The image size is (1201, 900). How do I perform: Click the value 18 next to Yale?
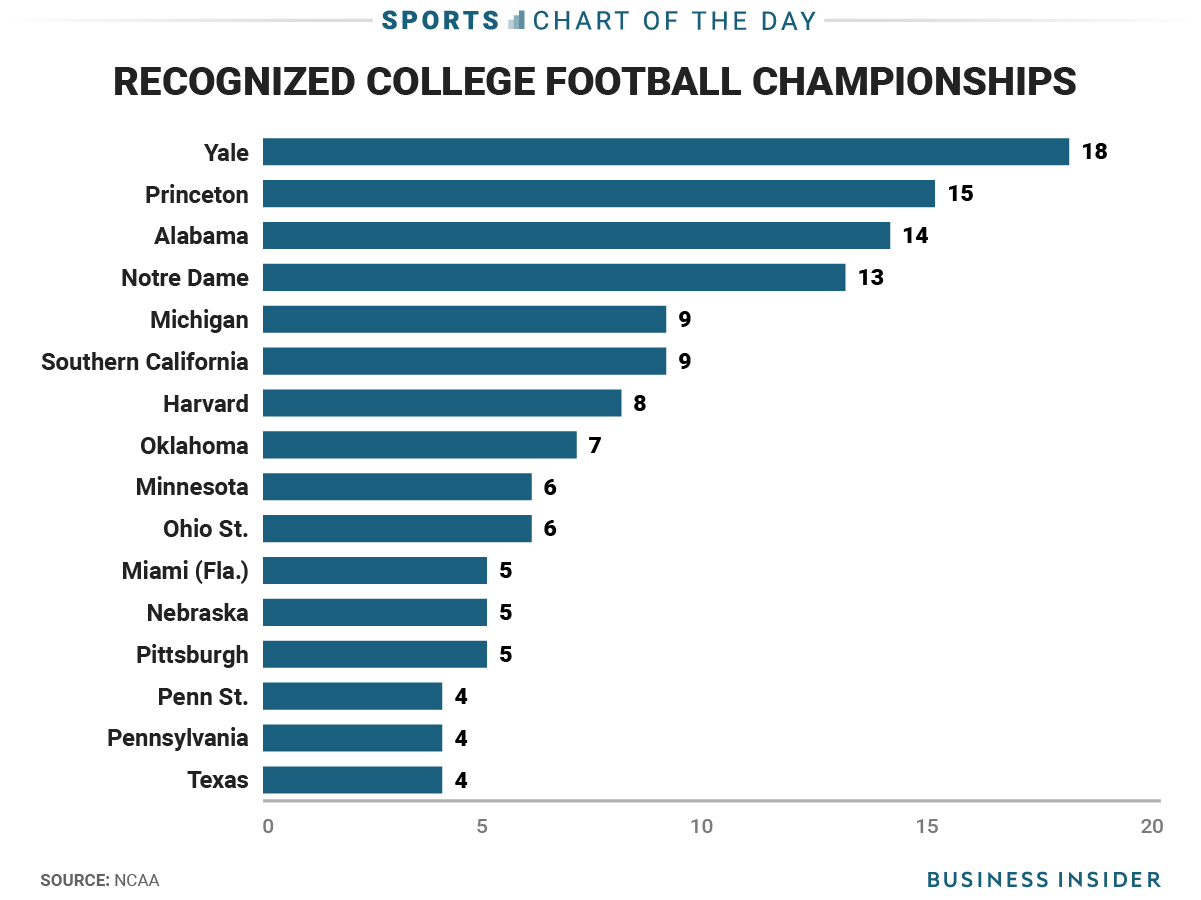click(x=1094, y=152)
